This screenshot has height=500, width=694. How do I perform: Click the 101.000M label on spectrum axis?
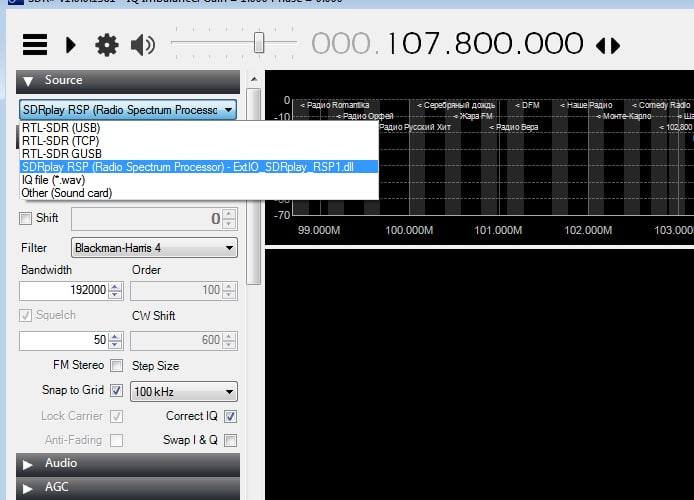point(498,231)
